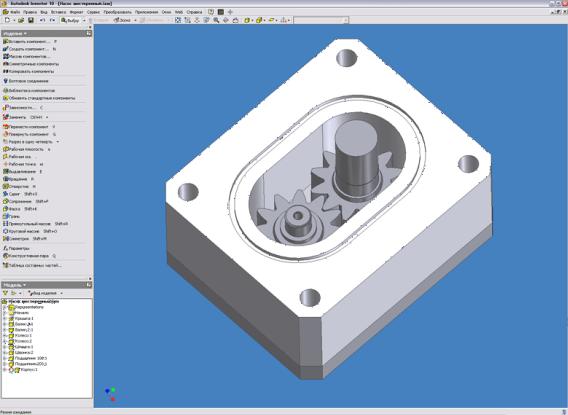Image resolution: width=568 pixels, height=415 pixels.
Task: Click the Rotate view icon in toolbar
Action: coord(226,20)
